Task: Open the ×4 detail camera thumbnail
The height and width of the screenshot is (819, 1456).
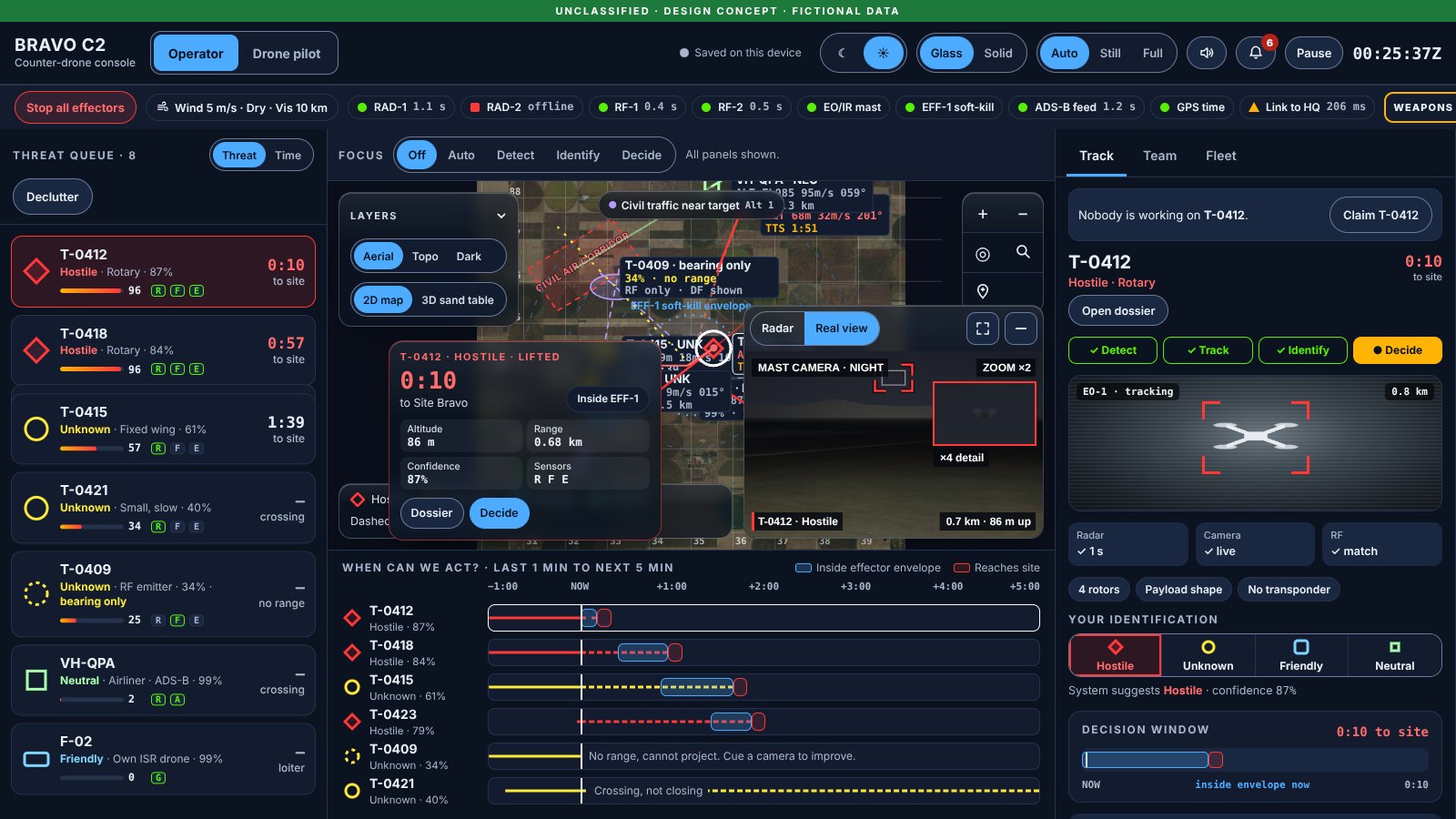Action: pos(984,414)
